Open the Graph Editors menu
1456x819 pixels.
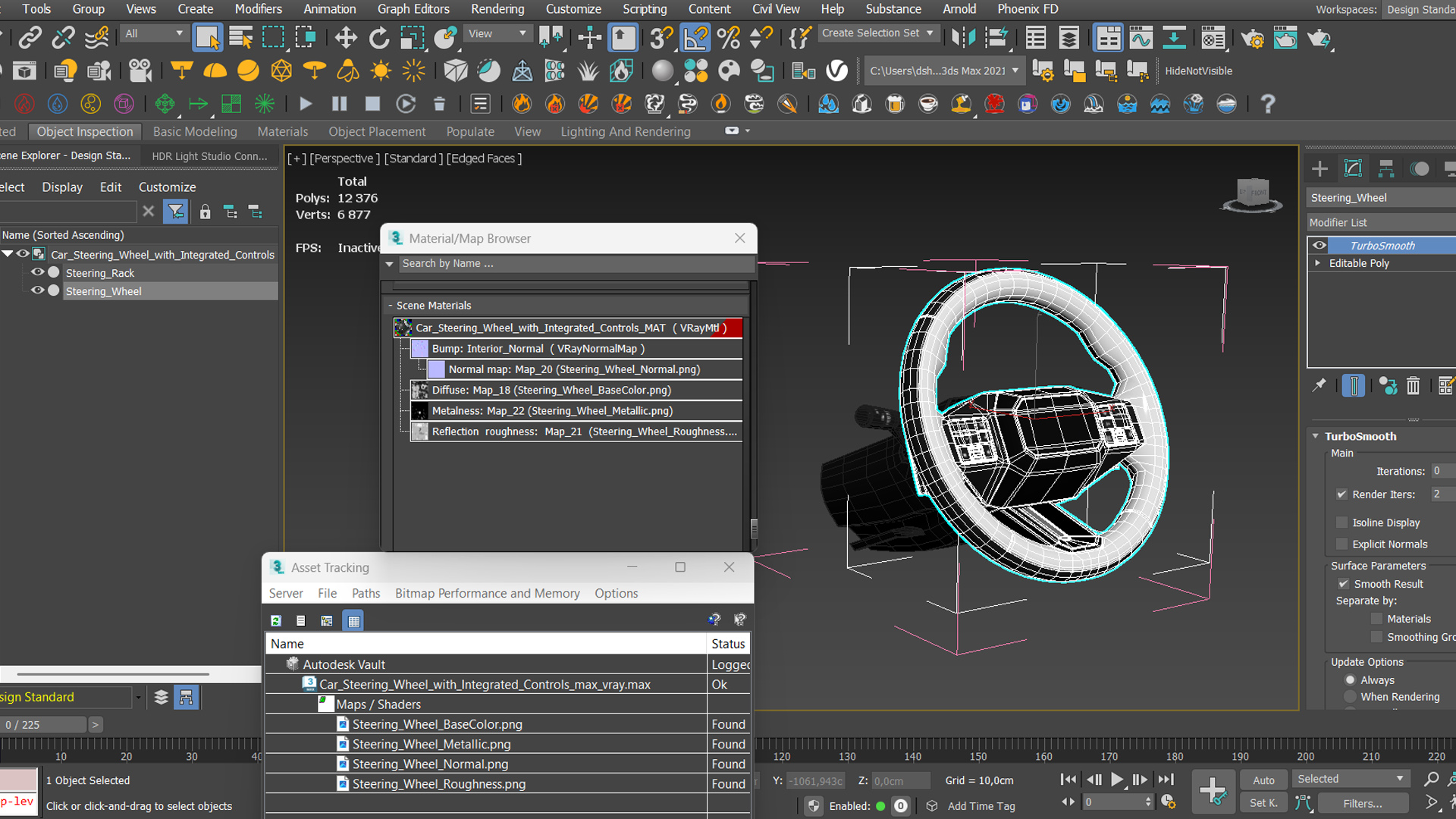pyautogui.click(x=413, y=9)
